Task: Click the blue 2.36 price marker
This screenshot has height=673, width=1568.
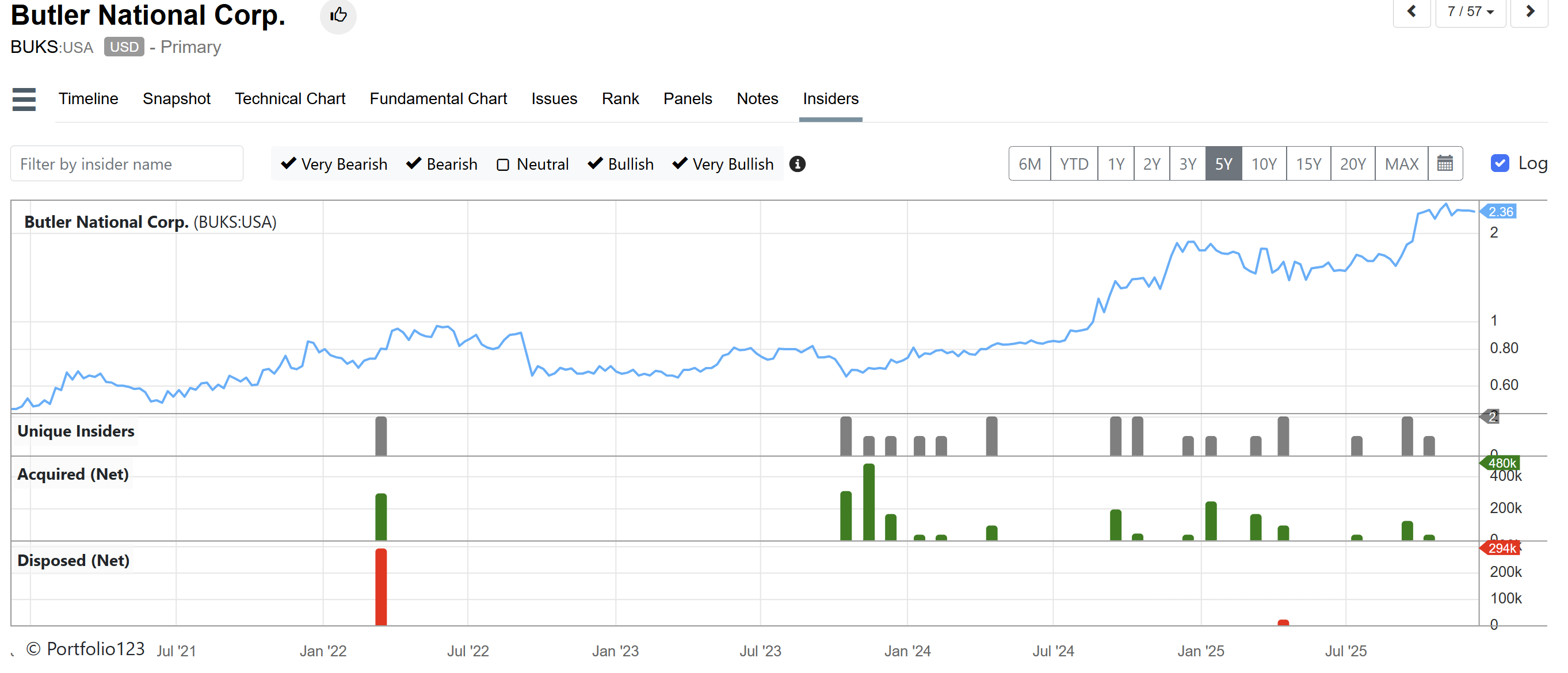Action: point(1500,212)
